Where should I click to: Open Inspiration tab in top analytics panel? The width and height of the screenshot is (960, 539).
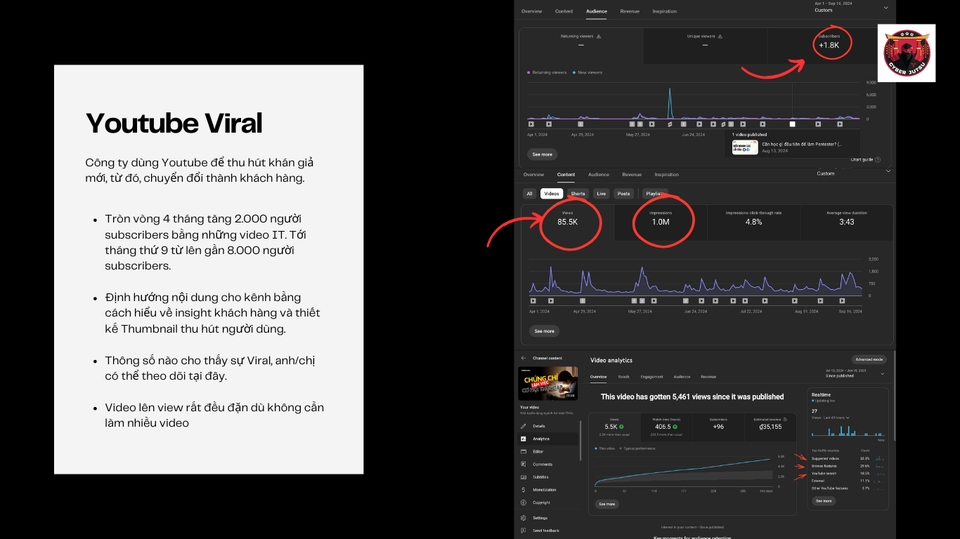pyautogui.click(x=664, y=12)
